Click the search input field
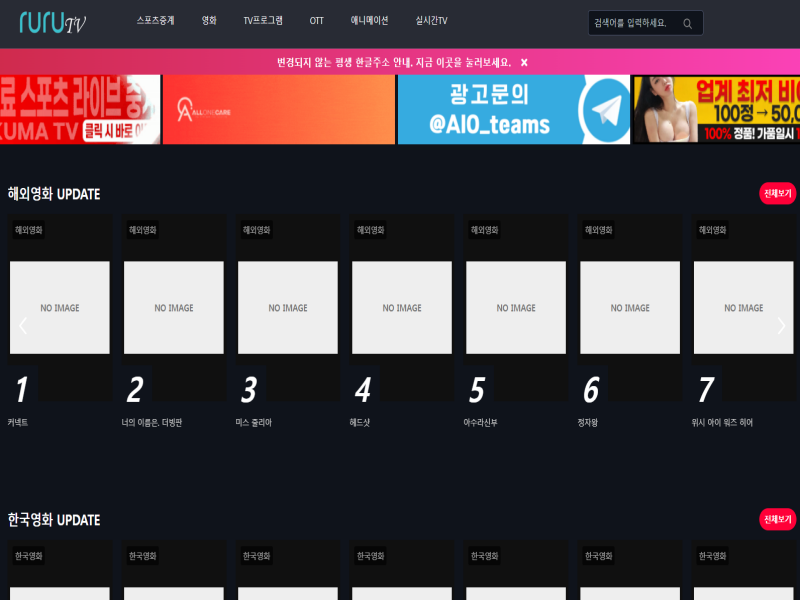The width and height of the screenshot is (800, 600). pyautogui.click(x=634, y=23)
